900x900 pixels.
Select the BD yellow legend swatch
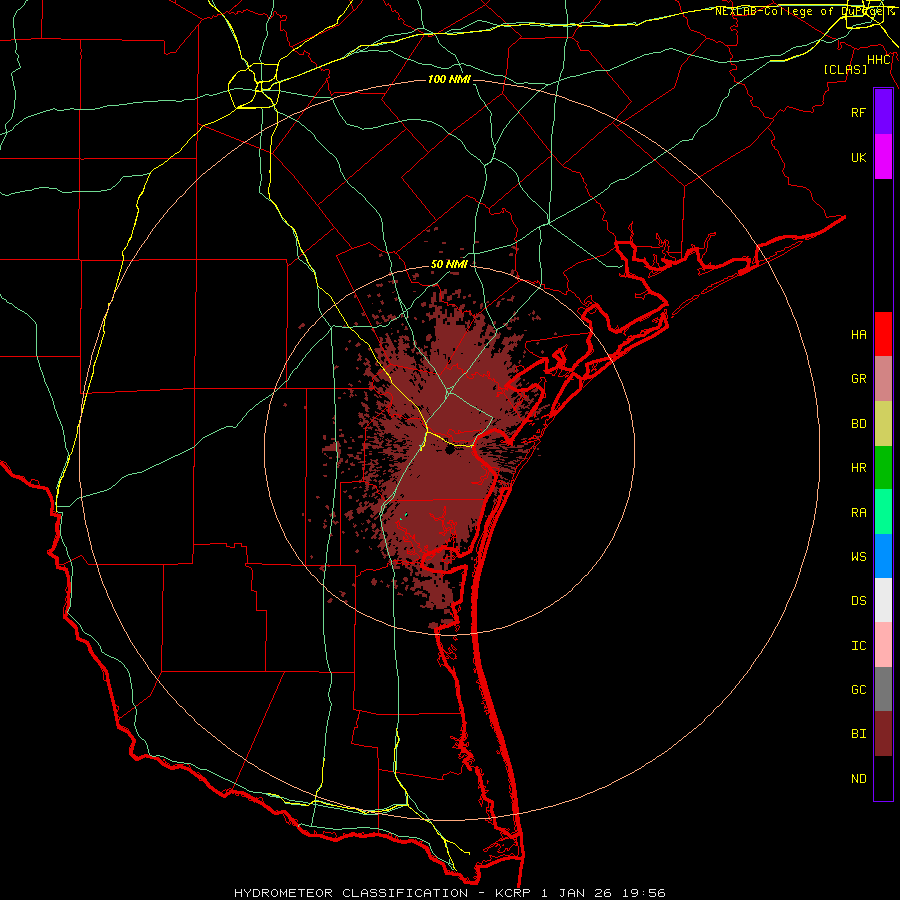(x=883, y=424)
